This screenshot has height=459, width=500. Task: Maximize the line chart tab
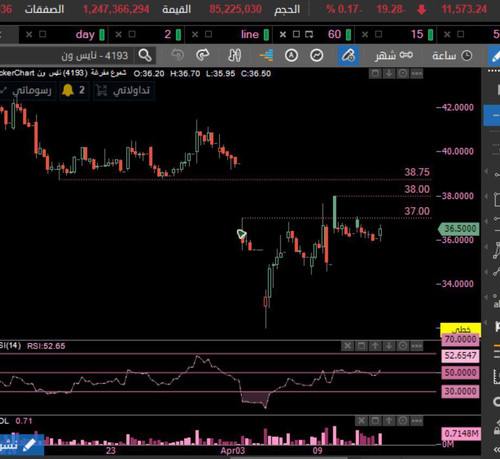[x=208, y=34]
